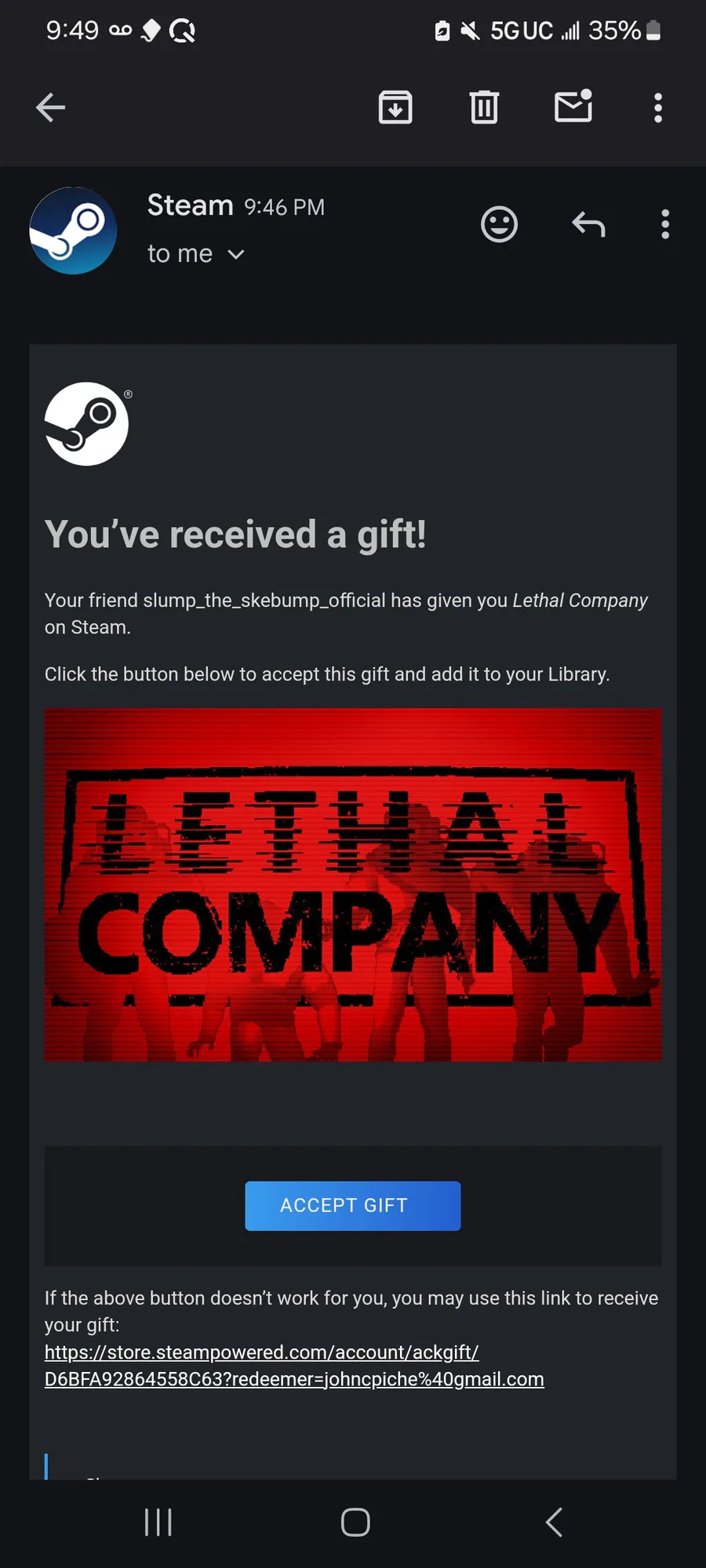
Task: Tap the white Steam logo in email body
Action: [86, 424]
